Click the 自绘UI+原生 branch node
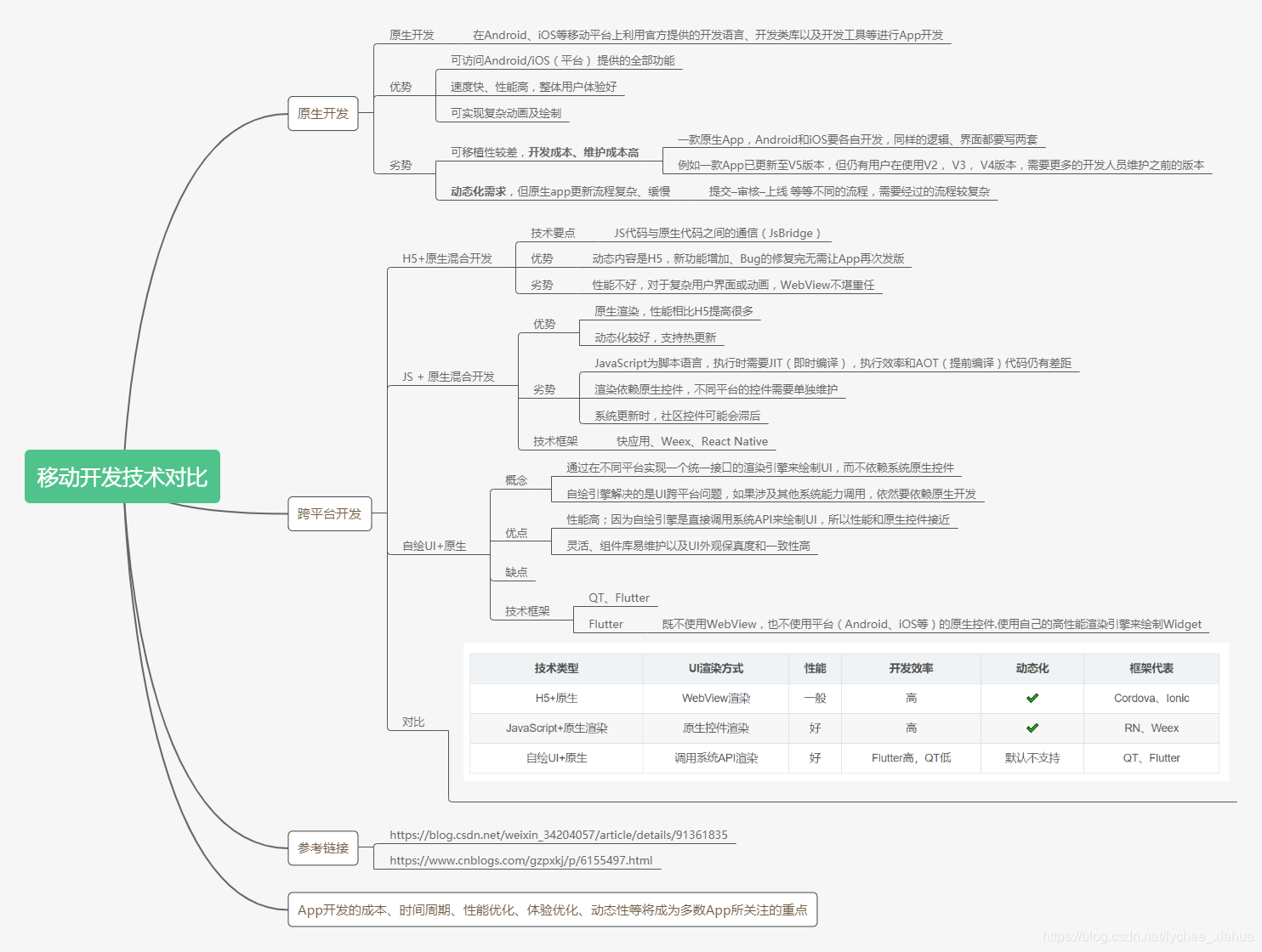This screenshot has width=1262, height=952. (x=435, y=546)
